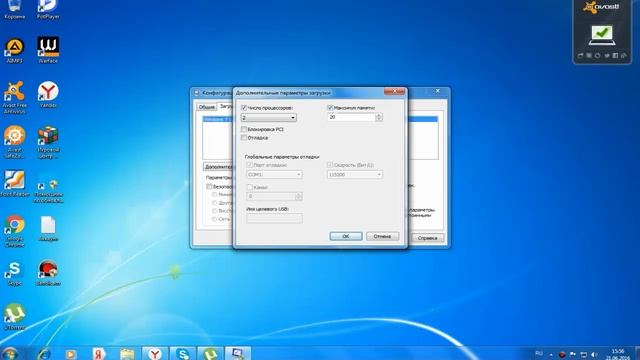Open the uTorrent desktop shortcut

(15, 317)
